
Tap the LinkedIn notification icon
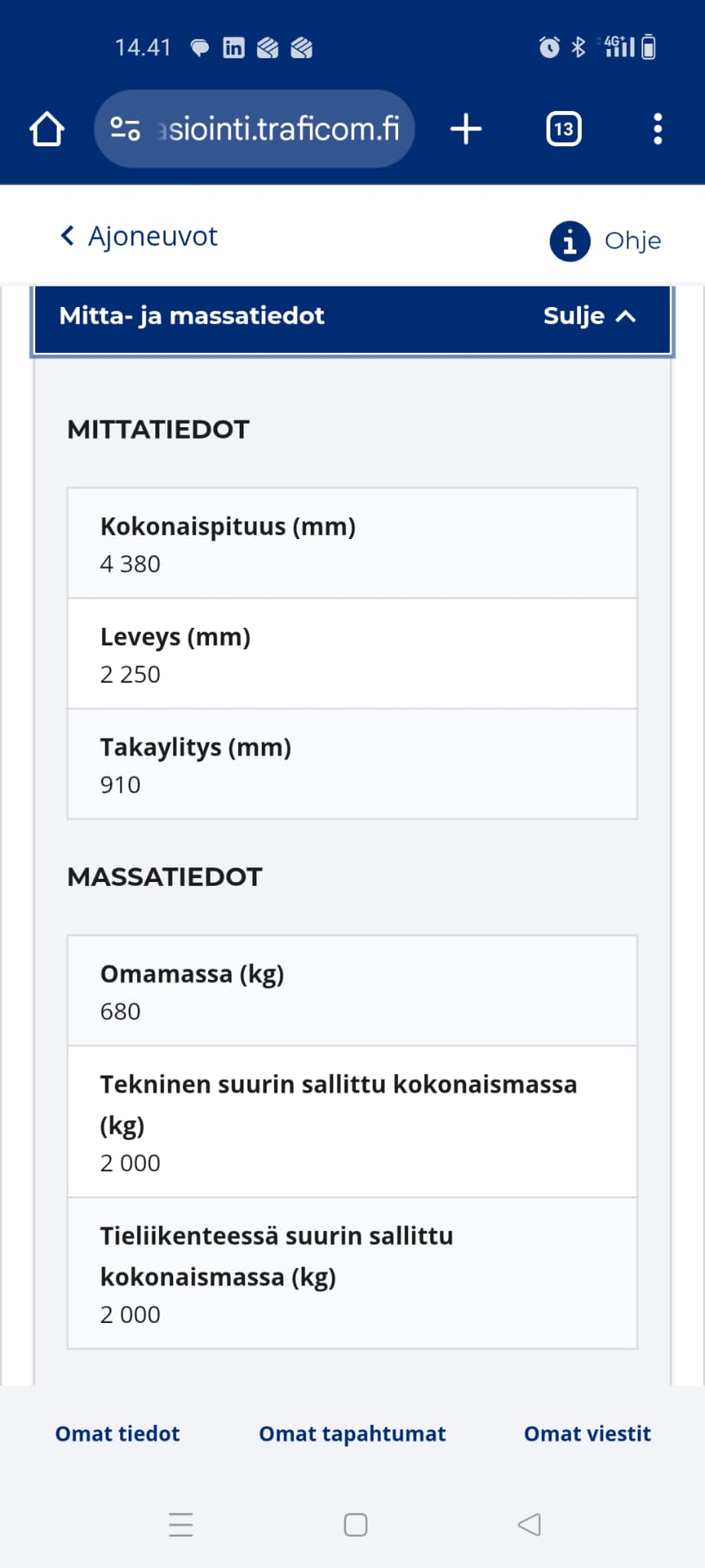[233, 47]
